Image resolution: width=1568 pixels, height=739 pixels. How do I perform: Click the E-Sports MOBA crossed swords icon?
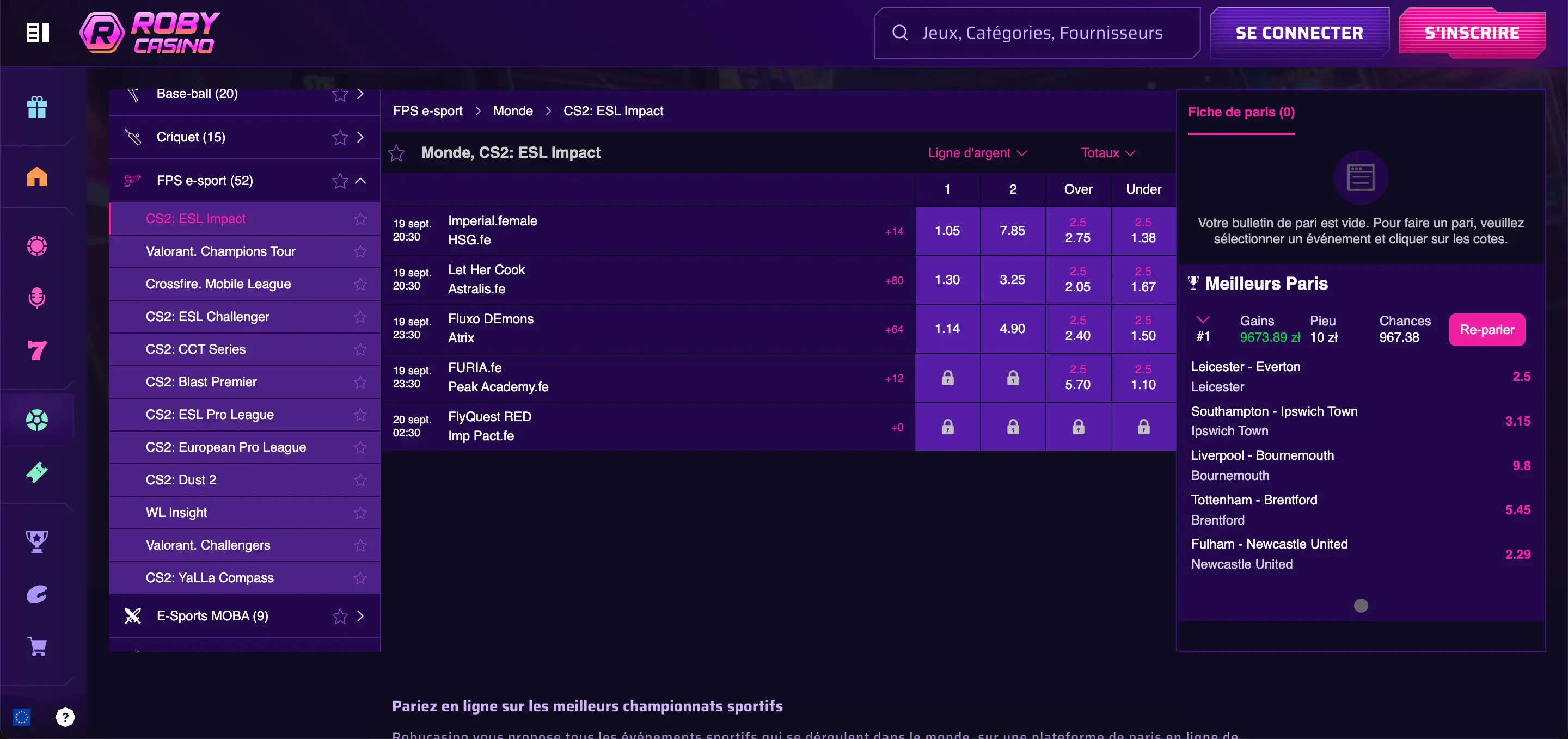click(x=133, y=615)
